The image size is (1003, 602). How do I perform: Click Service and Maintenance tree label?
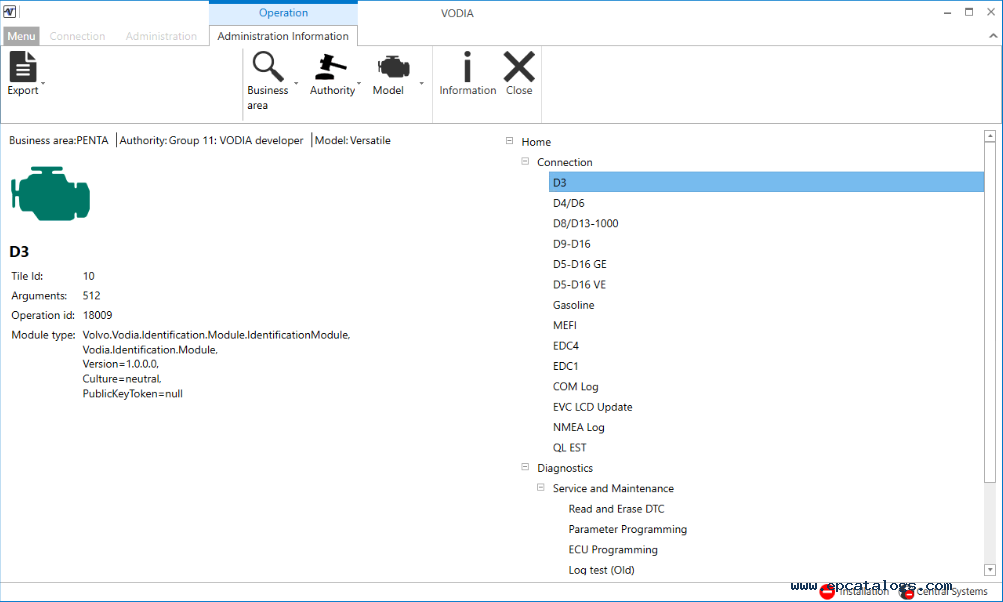point(613,488)
